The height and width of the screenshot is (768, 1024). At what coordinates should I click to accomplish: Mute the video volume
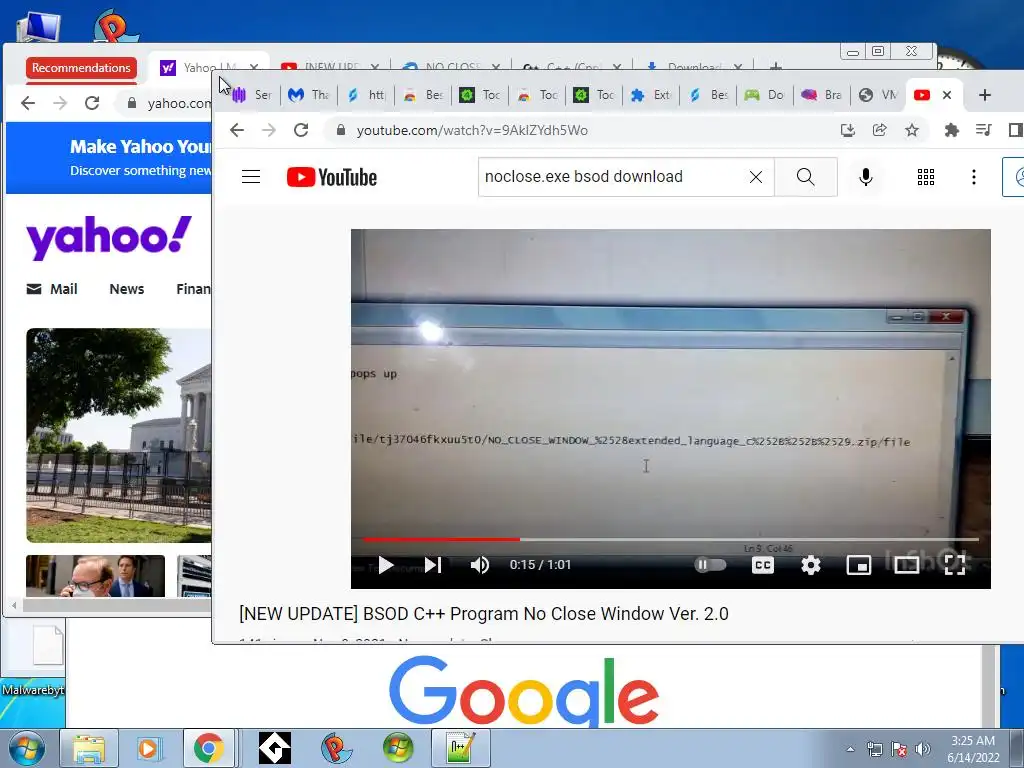pyautogui.click(x=480, y=565)
